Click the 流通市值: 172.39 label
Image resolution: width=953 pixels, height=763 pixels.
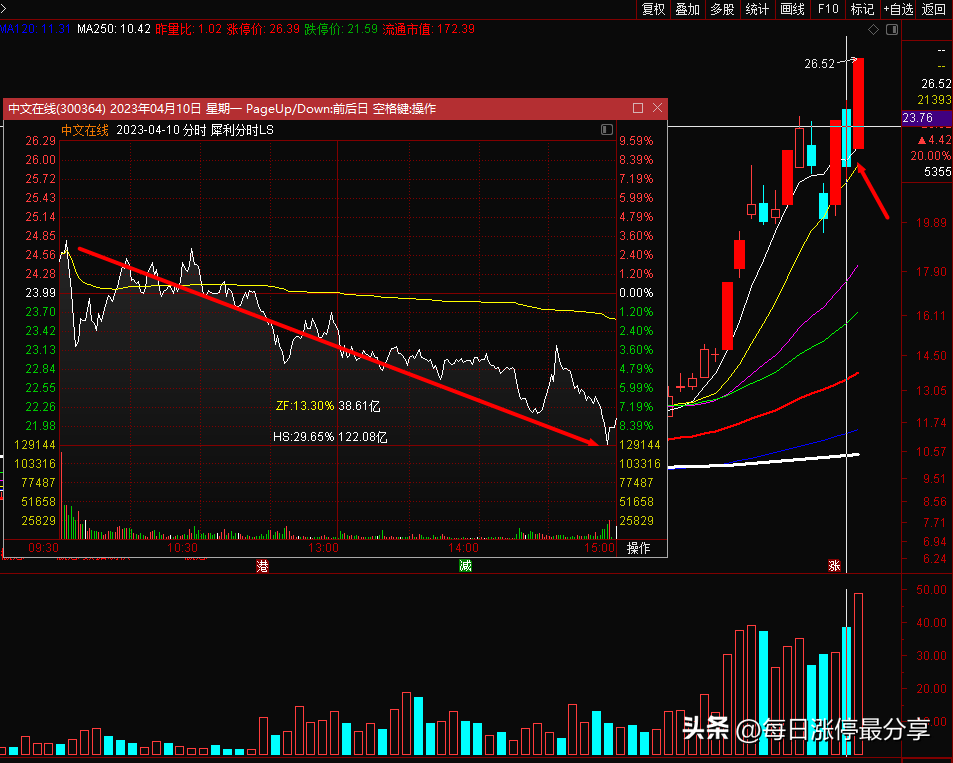(428, 29)
